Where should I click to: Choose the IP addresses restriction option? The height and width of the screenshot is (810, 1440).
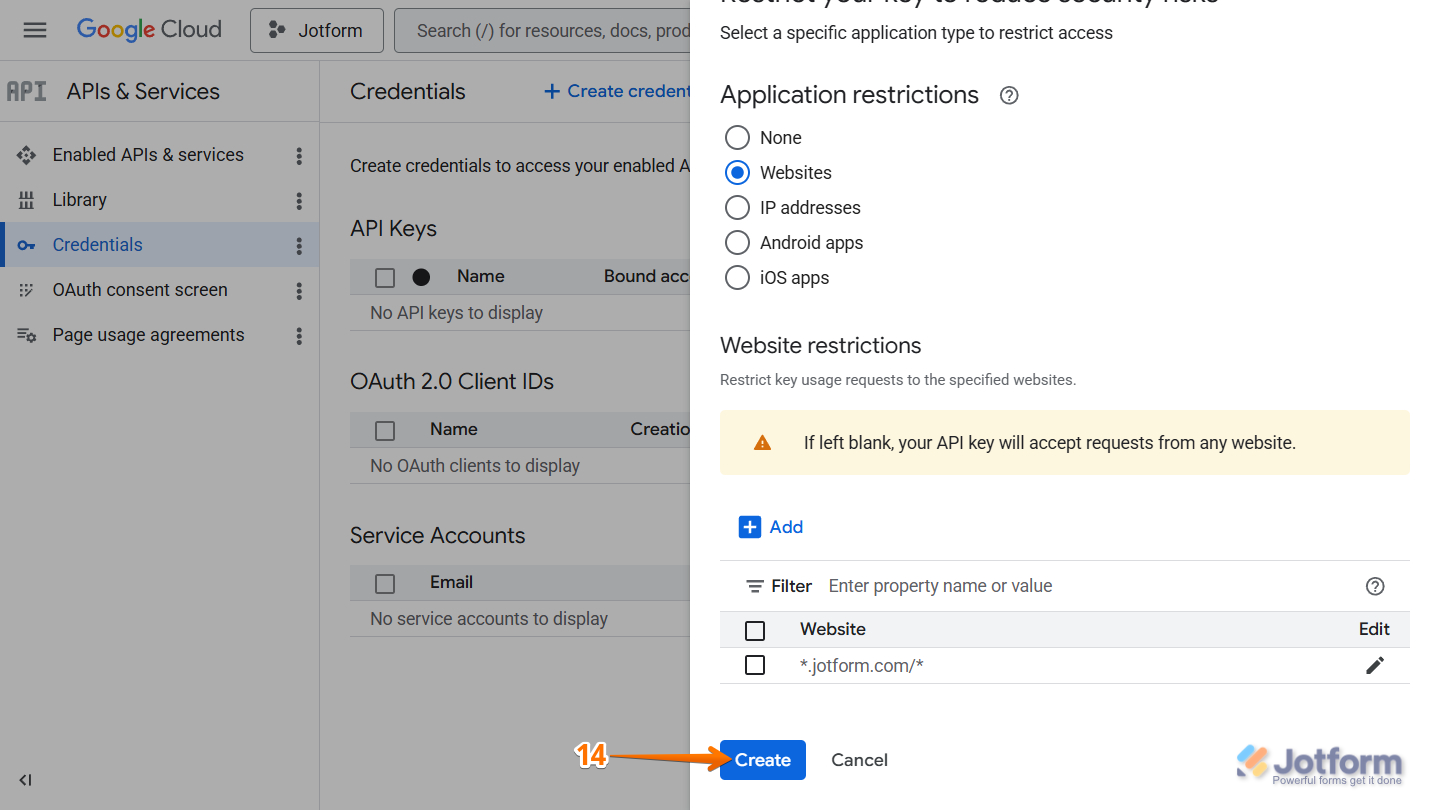737,207
